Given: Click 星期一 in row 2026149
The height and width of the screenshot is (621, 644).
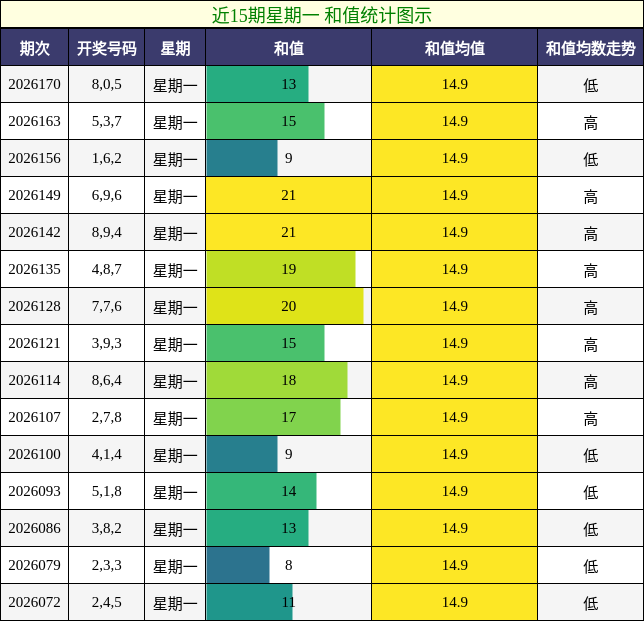Looking at the screenshot, I should [x=175, y=196].
